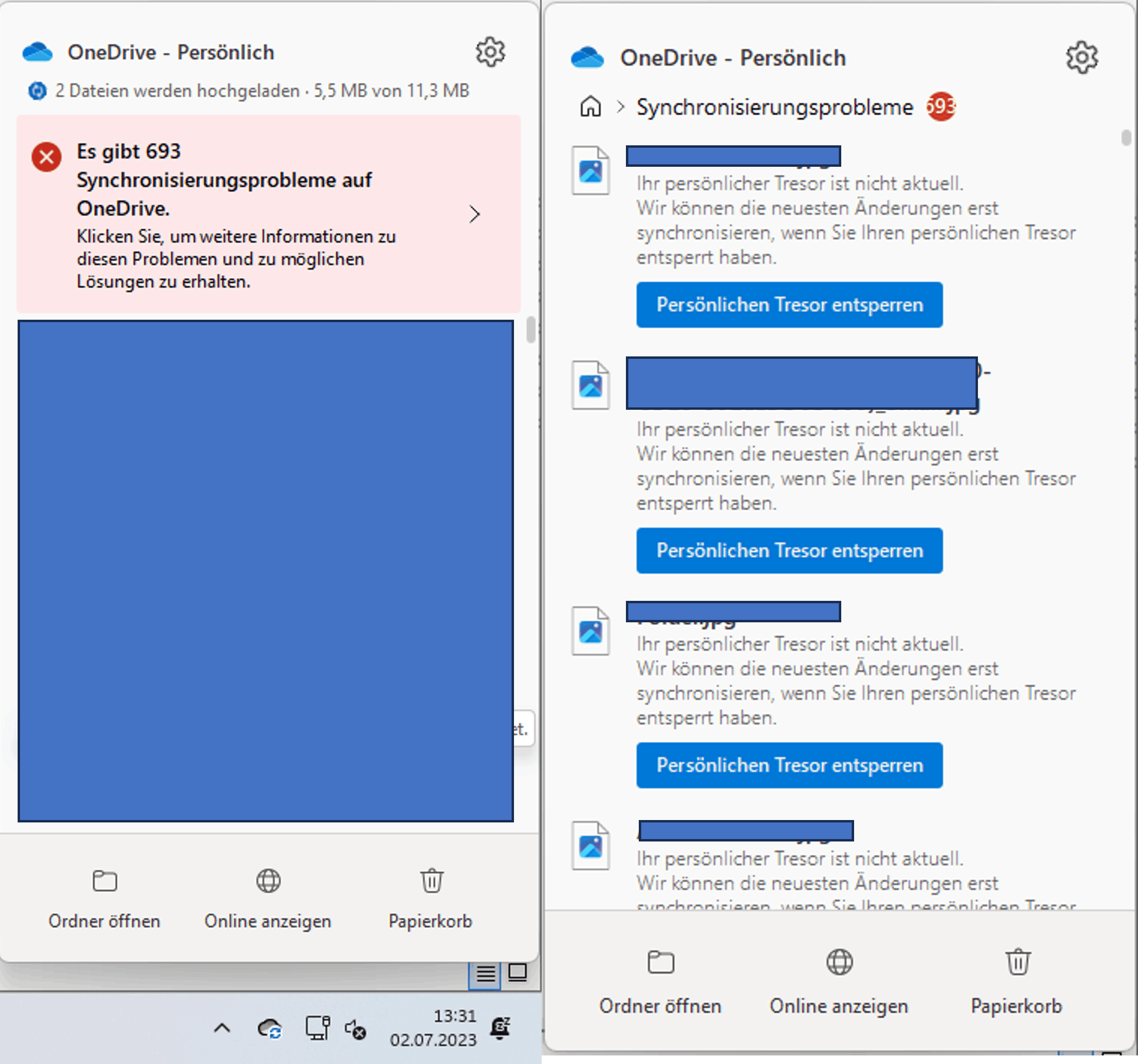Click breadcrumb chevron next to home icon
The height and width of the screenshot is (1064, 1138).
tap(621, 107)
